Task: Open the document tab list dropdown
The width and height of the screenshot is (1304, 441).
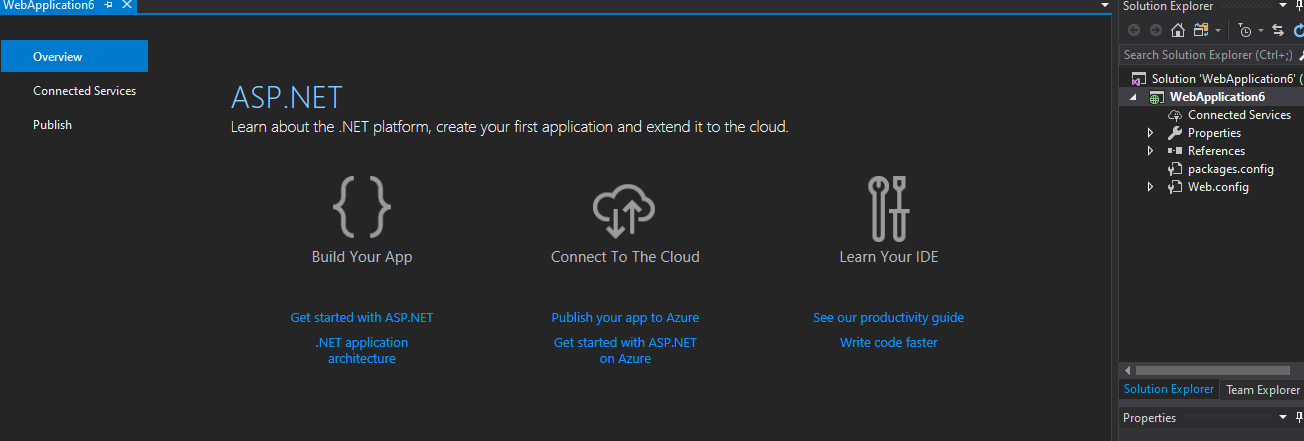Action: (x=1104, y=6)
